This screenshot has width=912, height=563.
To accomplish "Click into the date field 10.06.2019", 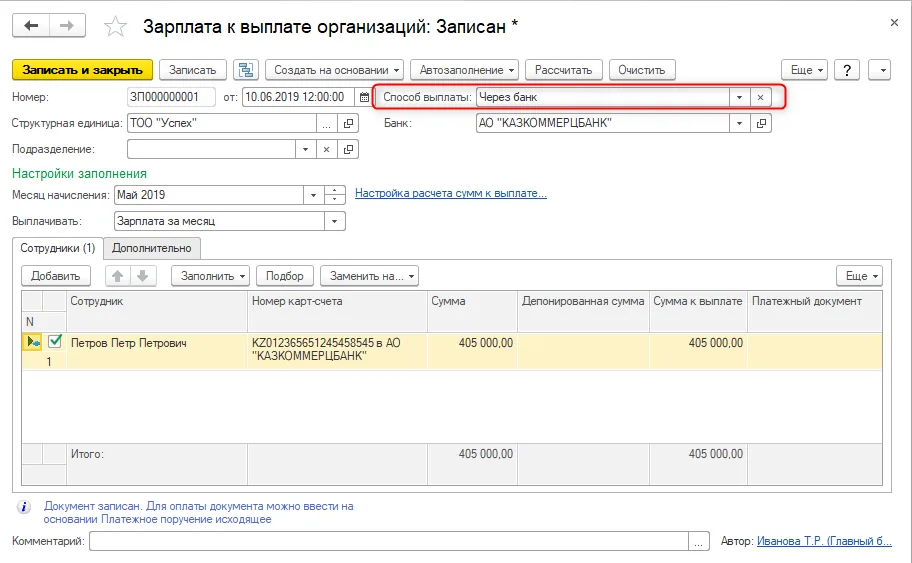I will [299, 97].
